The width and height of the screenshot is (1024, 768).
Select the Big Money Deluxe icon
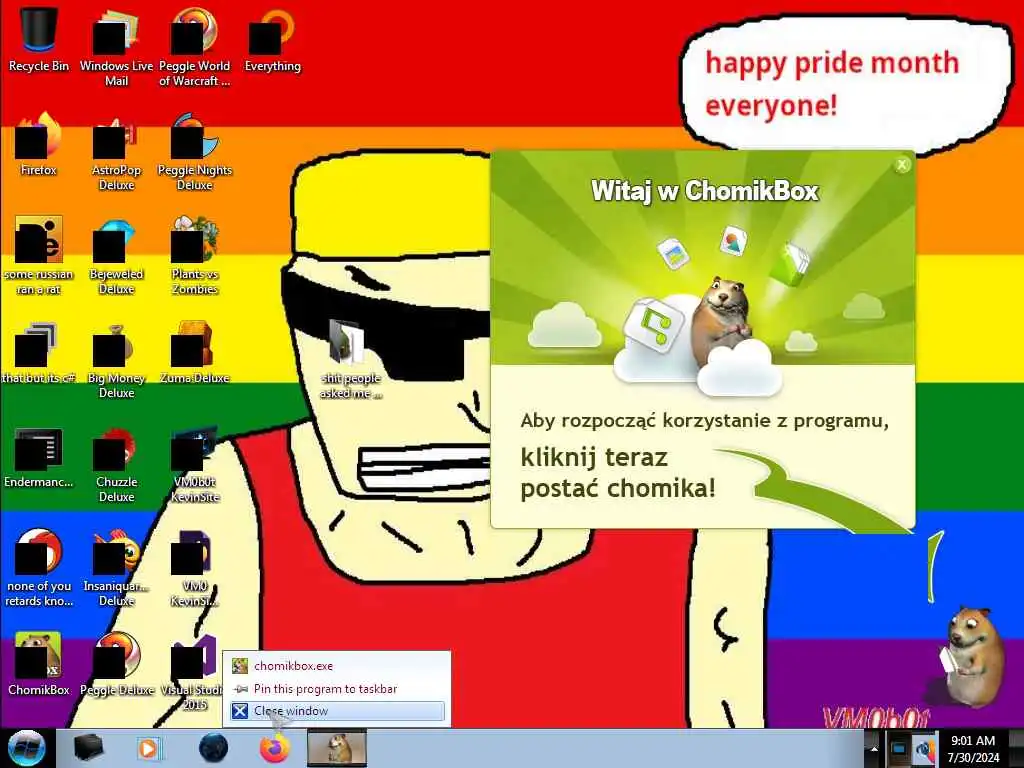(x=116, y=359)
